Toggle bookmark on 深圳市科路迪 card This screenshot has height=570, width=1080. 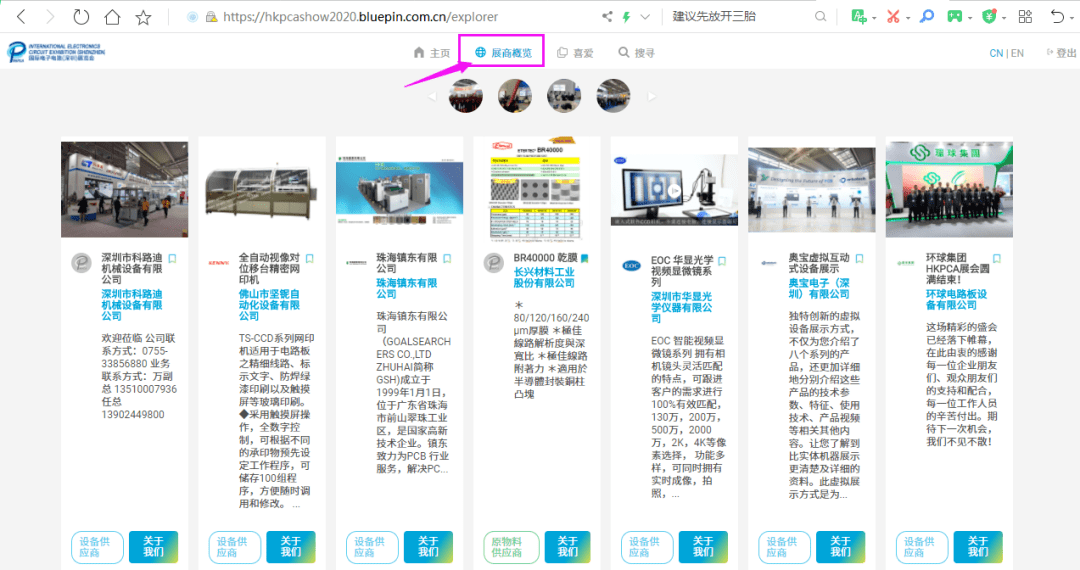[172, 259]
